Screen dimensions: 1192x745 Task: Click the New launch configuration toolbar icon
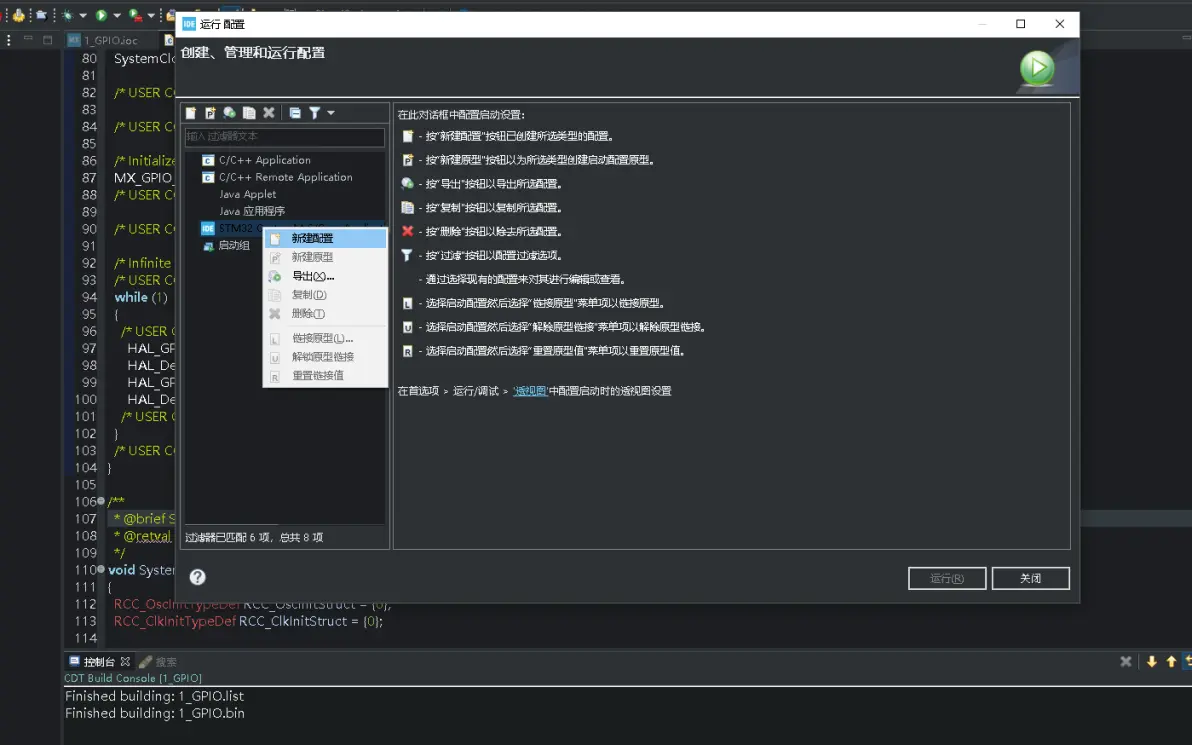[x=191, y=113]
